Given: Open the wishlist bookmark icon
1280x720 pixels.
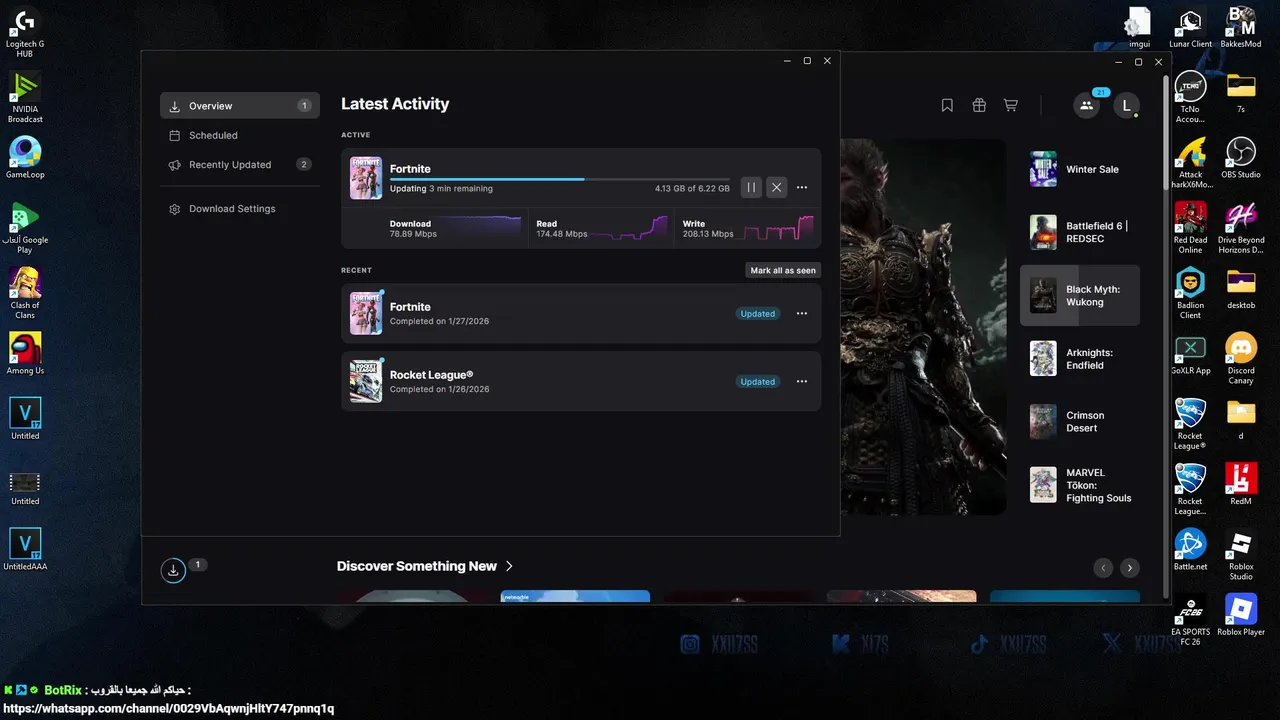Looking at the screenshot, I should coord(947,105).
